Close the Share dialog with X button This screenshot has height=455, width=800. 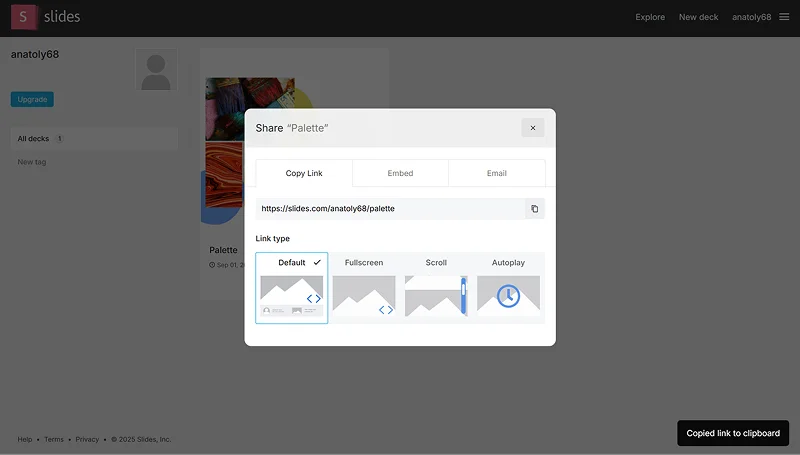(x=532, y=128)
